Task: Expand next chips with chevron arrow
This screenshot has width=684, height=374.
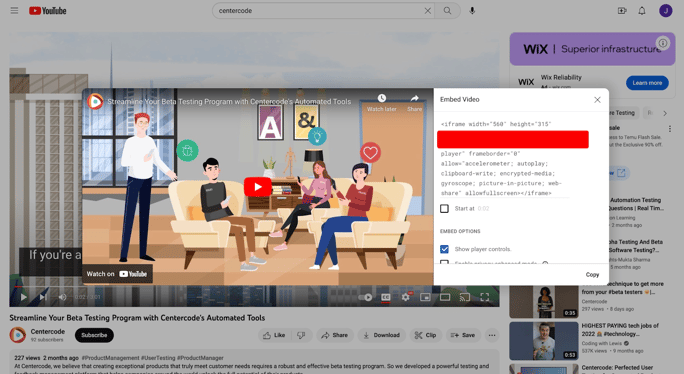Action: tap(665, 113)
